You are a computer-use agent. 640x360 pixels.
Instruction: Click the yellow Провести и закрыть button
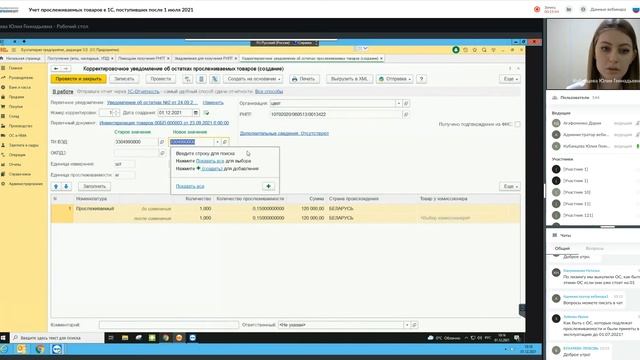(79, 79)
